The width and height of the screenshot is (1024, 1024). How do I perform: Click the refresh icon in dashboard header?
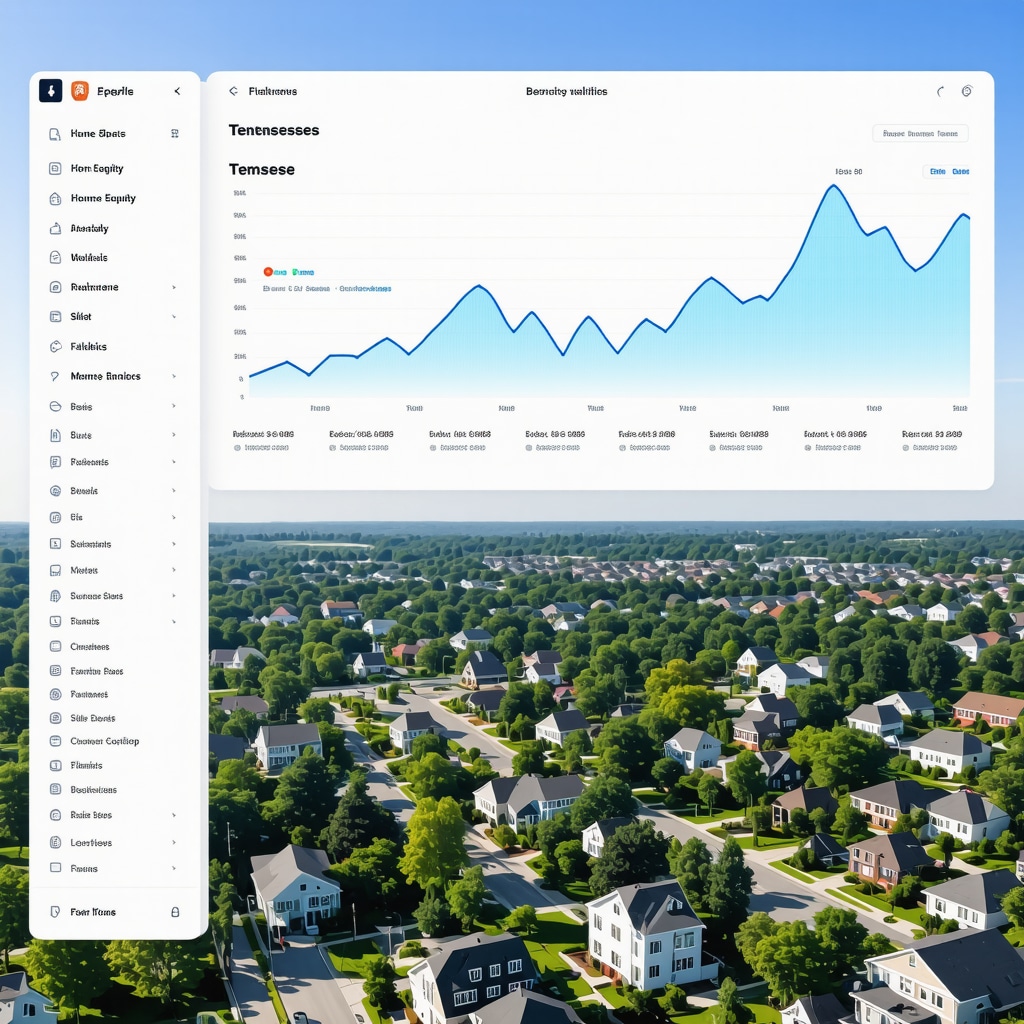(940, 91)
